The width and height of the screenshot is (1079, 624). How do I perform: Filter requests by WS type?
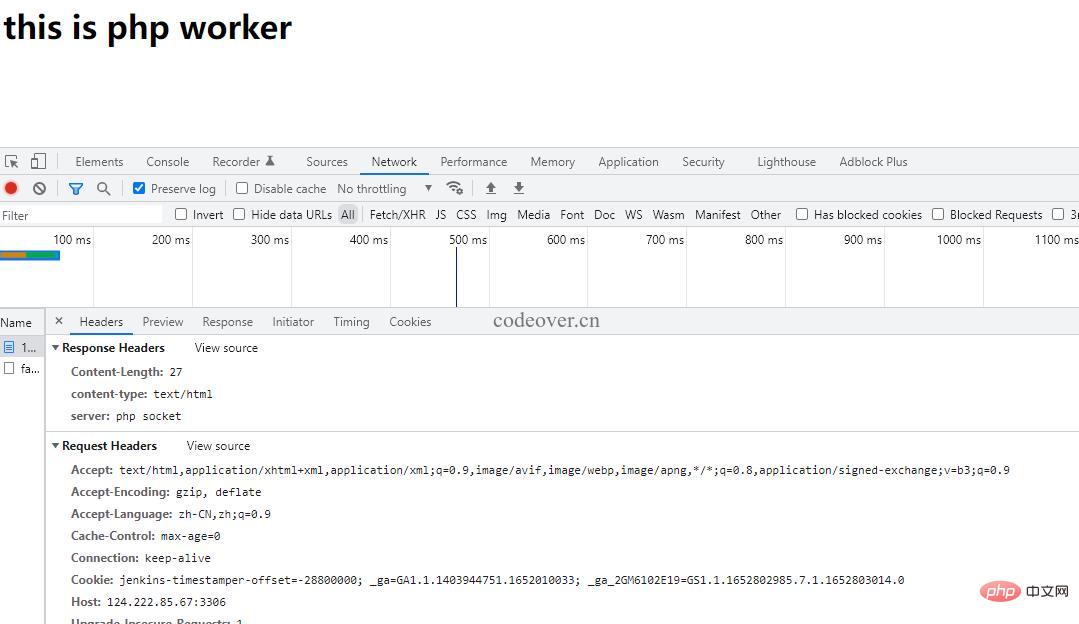634,215
